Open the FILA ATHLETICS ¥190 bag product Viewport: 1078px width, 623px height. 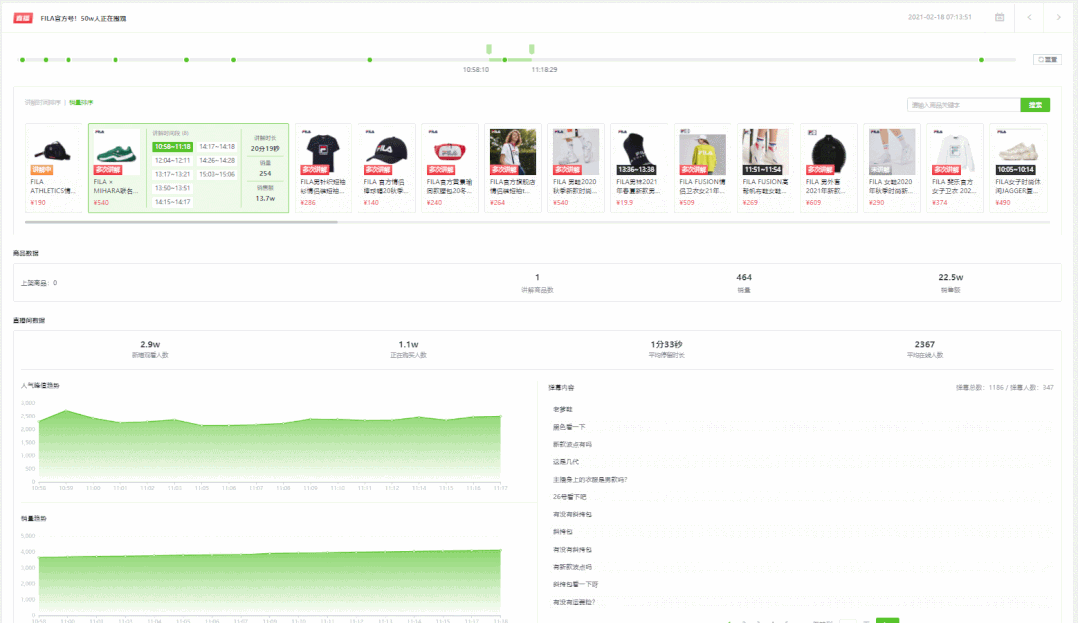[53, 167]
